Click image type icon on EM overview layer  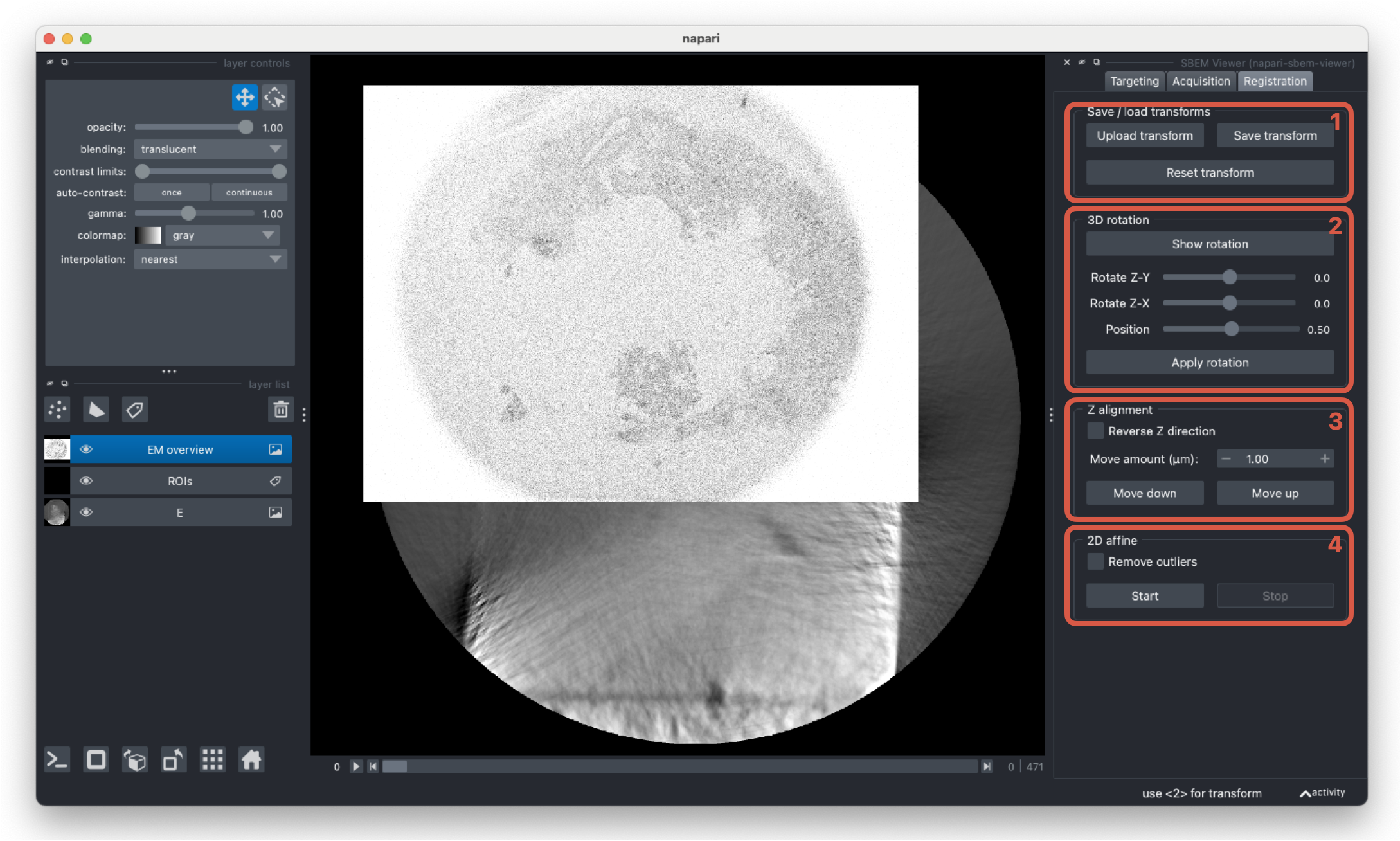click(x=276, y=449)
